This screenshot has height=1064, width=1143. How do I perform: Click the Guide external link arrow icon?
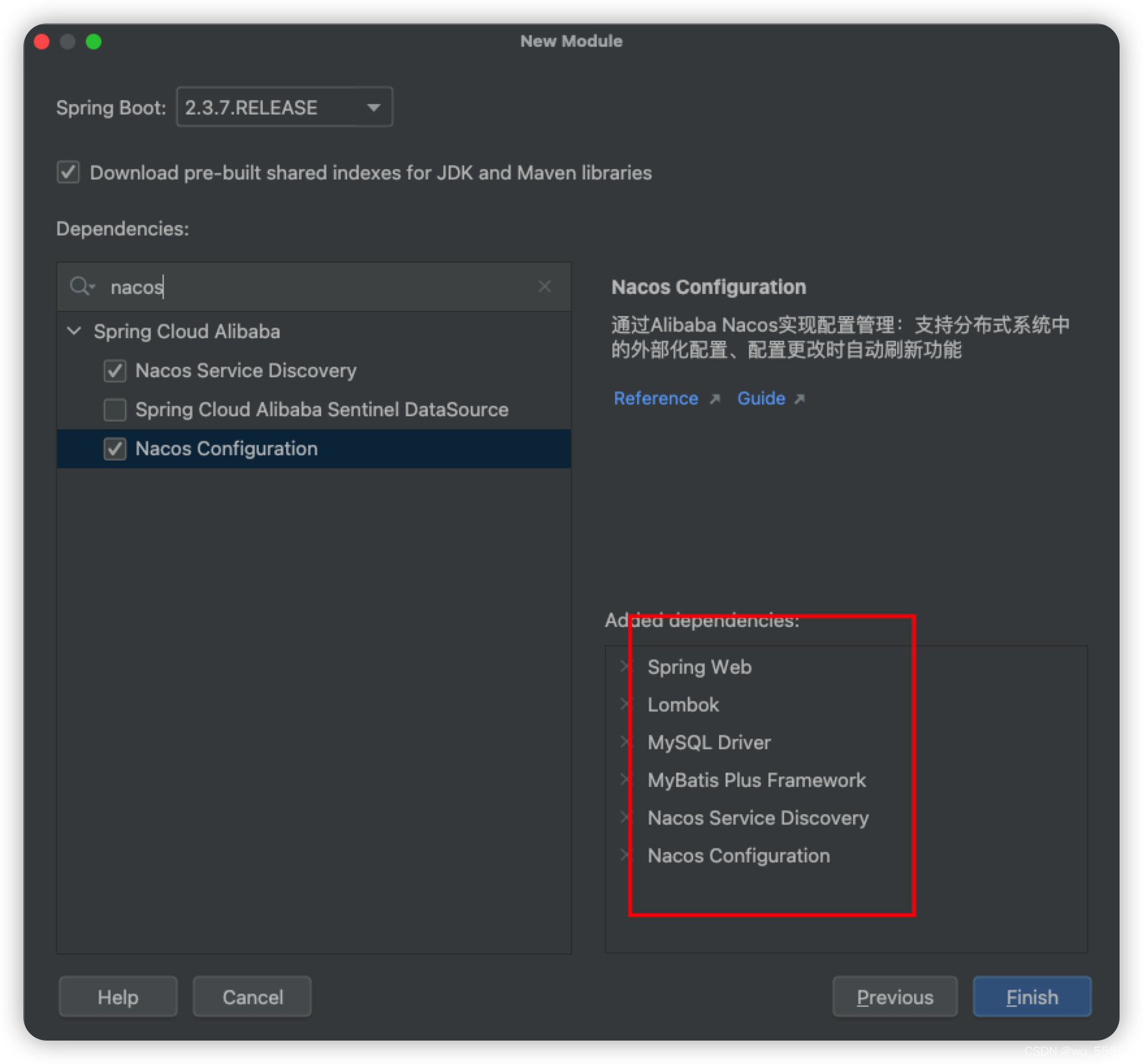click(x=800, y=399)
